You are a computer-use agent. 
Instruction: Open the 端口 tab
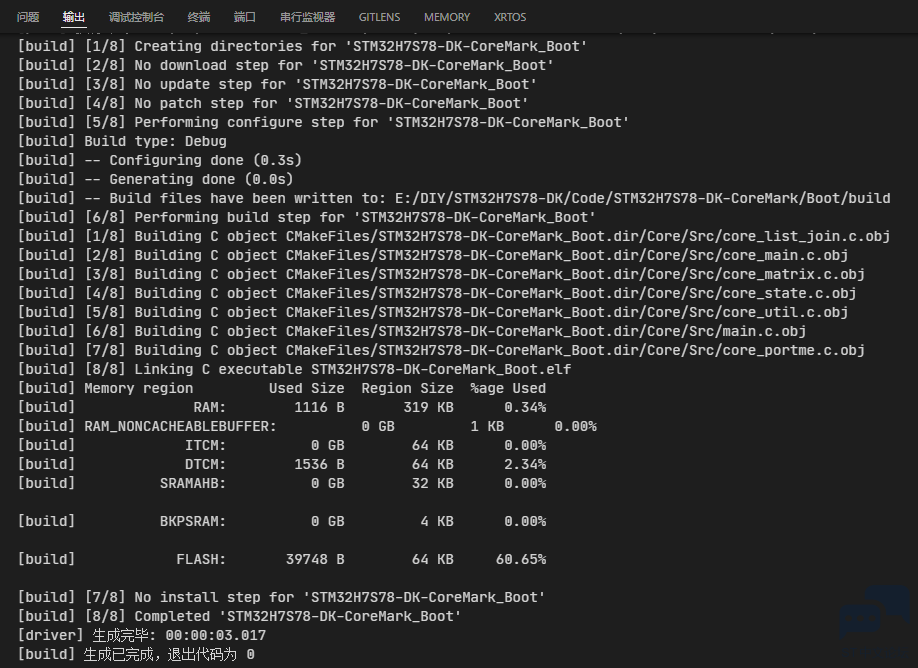coord(245,17)
